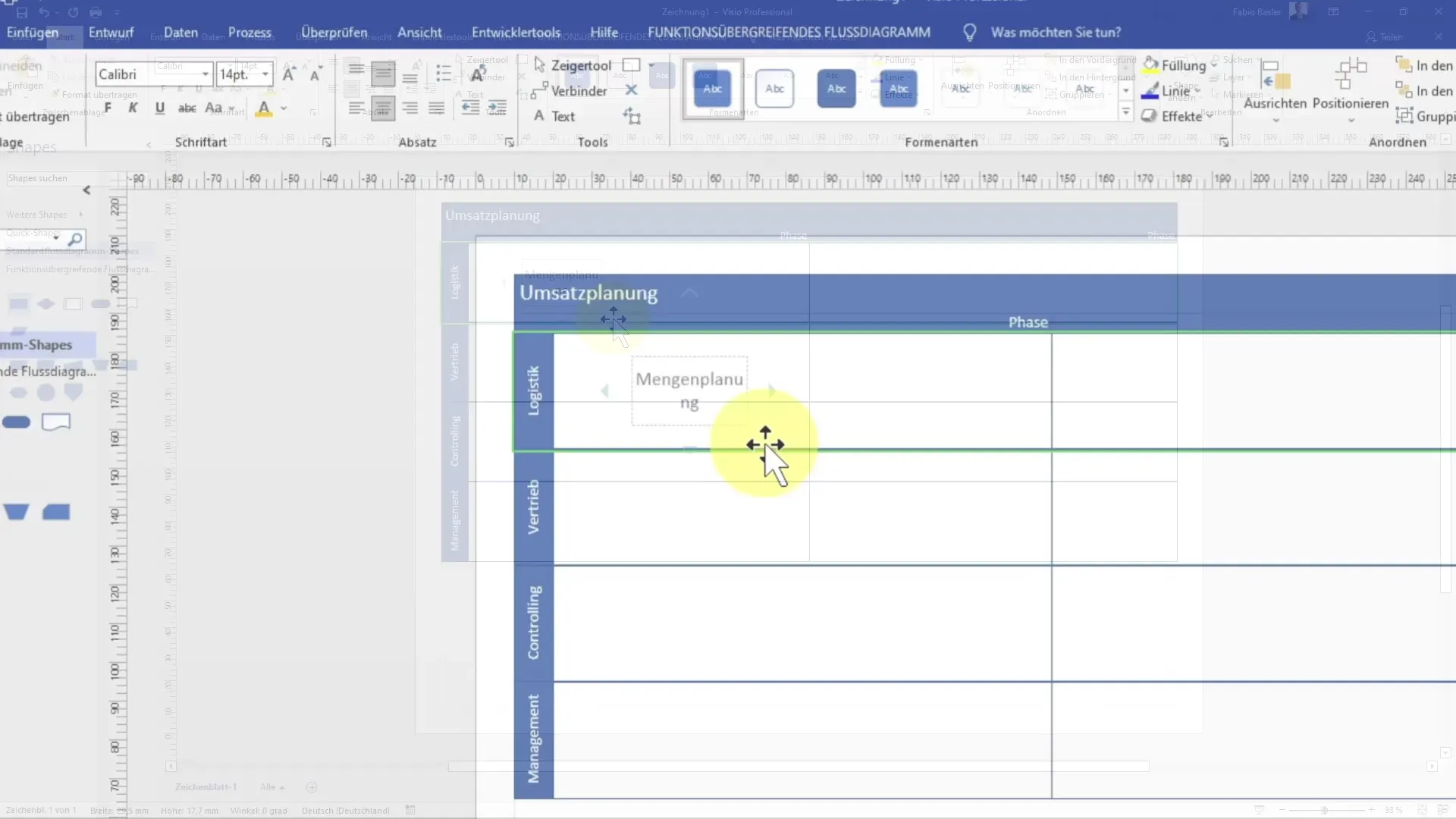Click the shape search magnifier icon
This screenshot has width=1456, height=819.
(75, 240)
